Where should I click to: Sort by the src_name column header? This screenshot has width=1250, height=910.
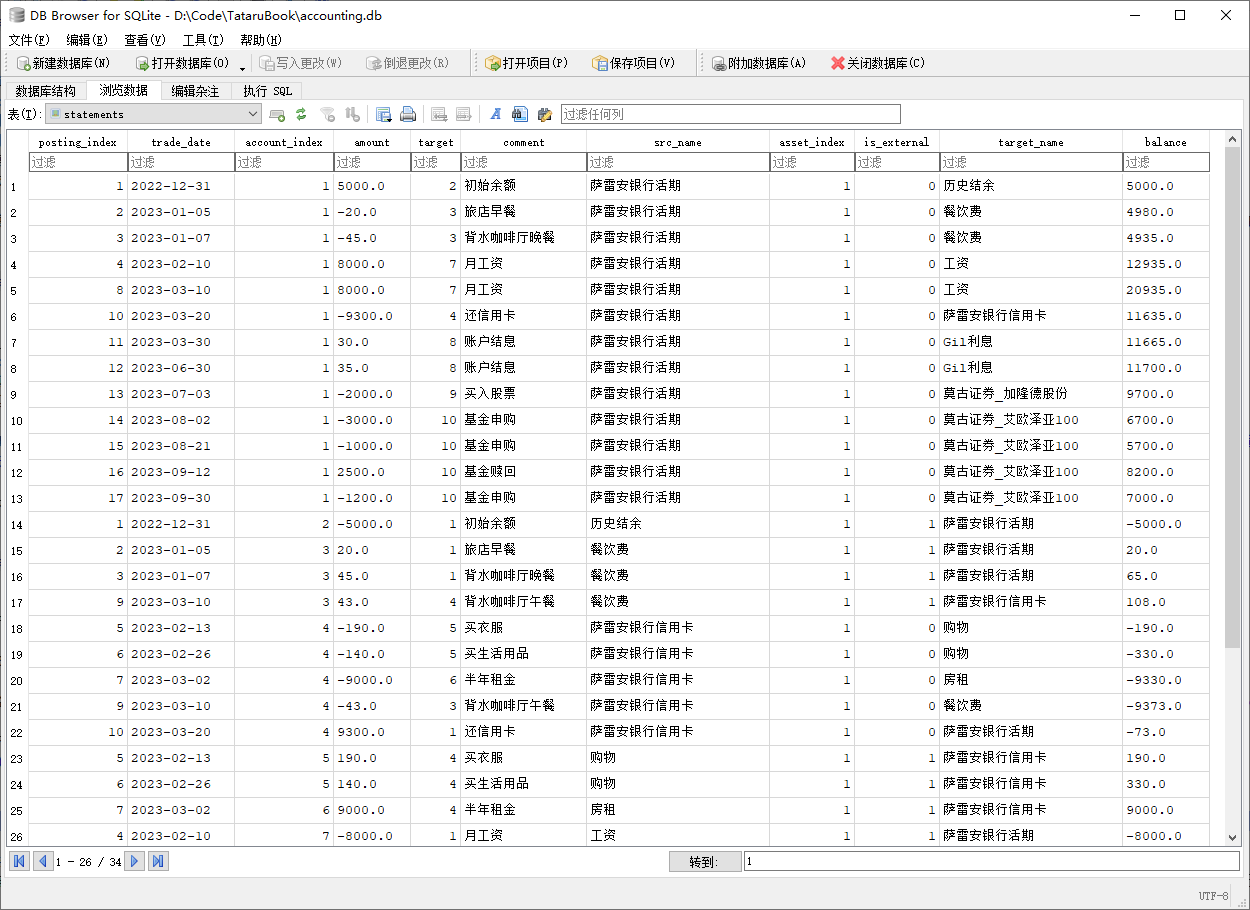678,142
